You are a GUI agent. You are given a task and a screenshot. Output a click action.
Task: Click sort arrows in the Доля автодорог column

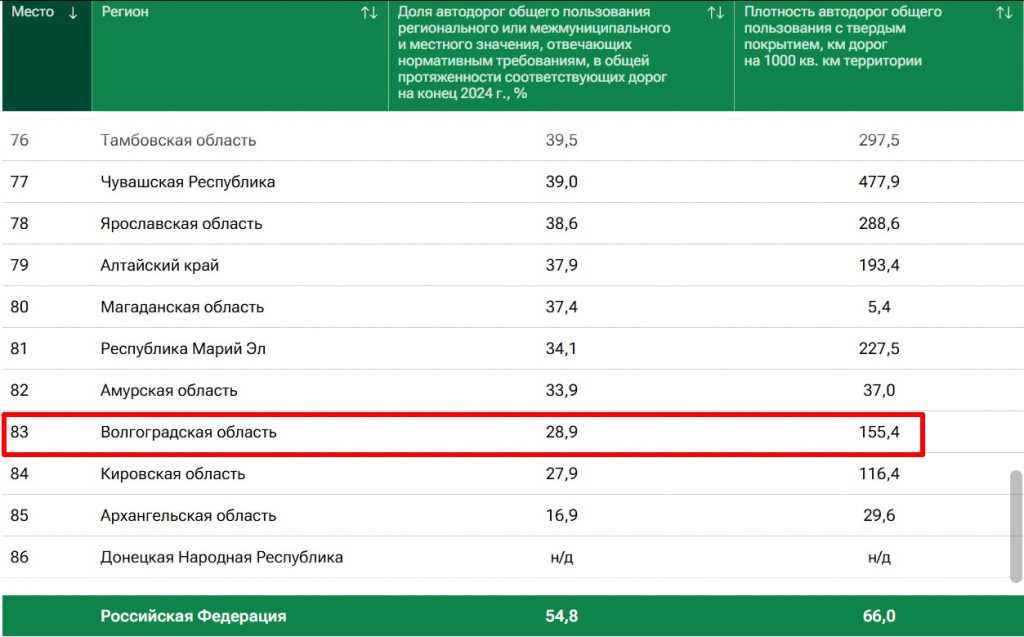[x=715, y=13]
